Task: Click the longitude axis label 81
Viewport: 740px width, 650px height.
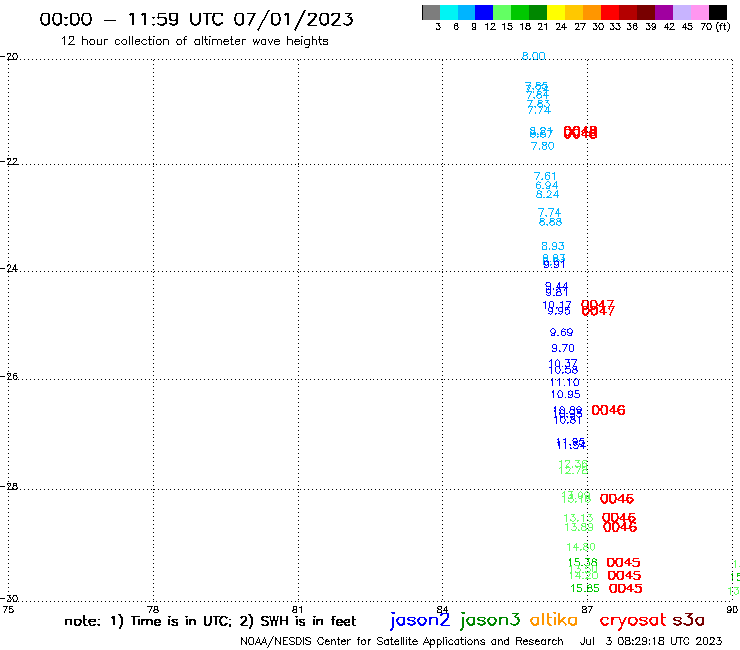Action: point(297,609)
